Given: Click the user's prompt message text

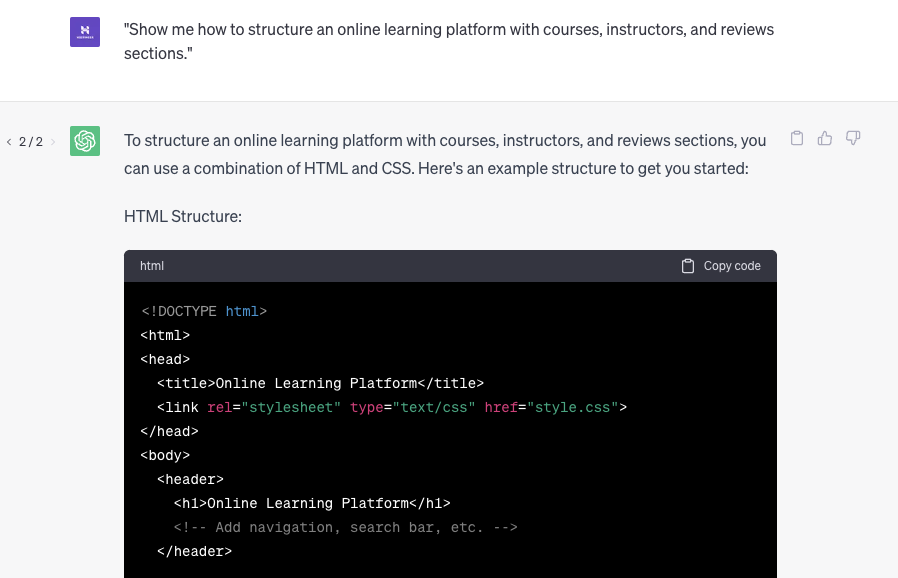Looking at the screenshot, I should pos(448,41).
